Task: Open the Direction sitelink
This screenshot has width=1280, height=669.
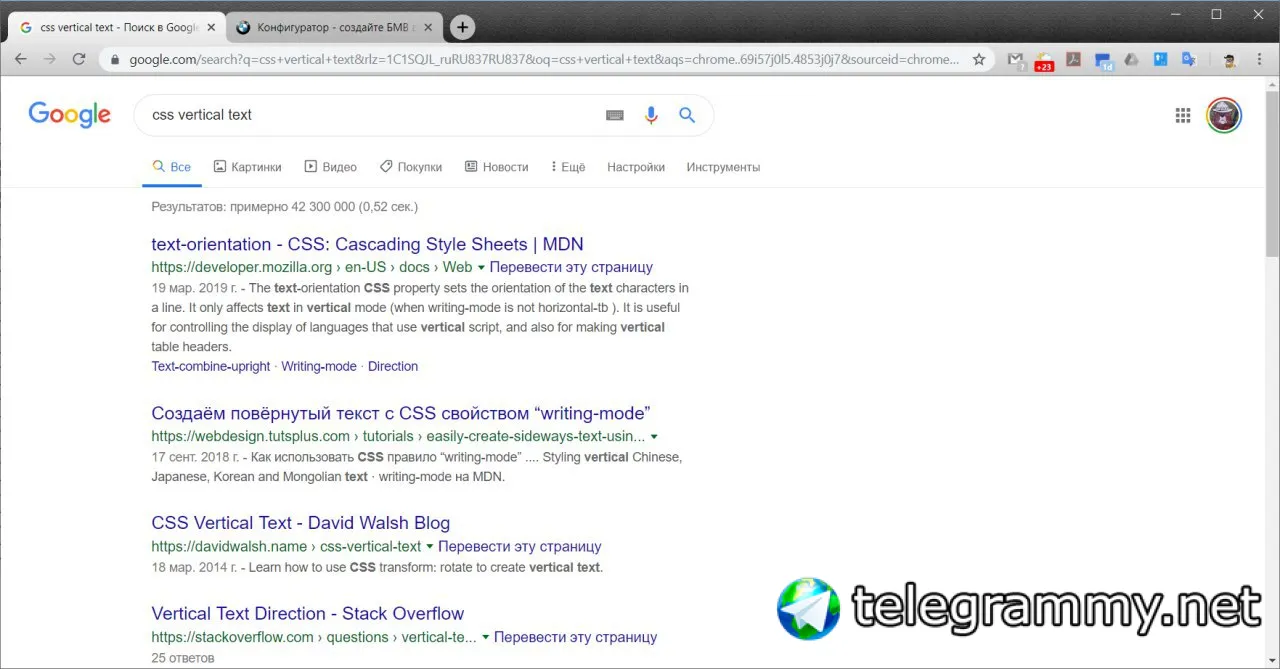Action: tap(393, 366)
